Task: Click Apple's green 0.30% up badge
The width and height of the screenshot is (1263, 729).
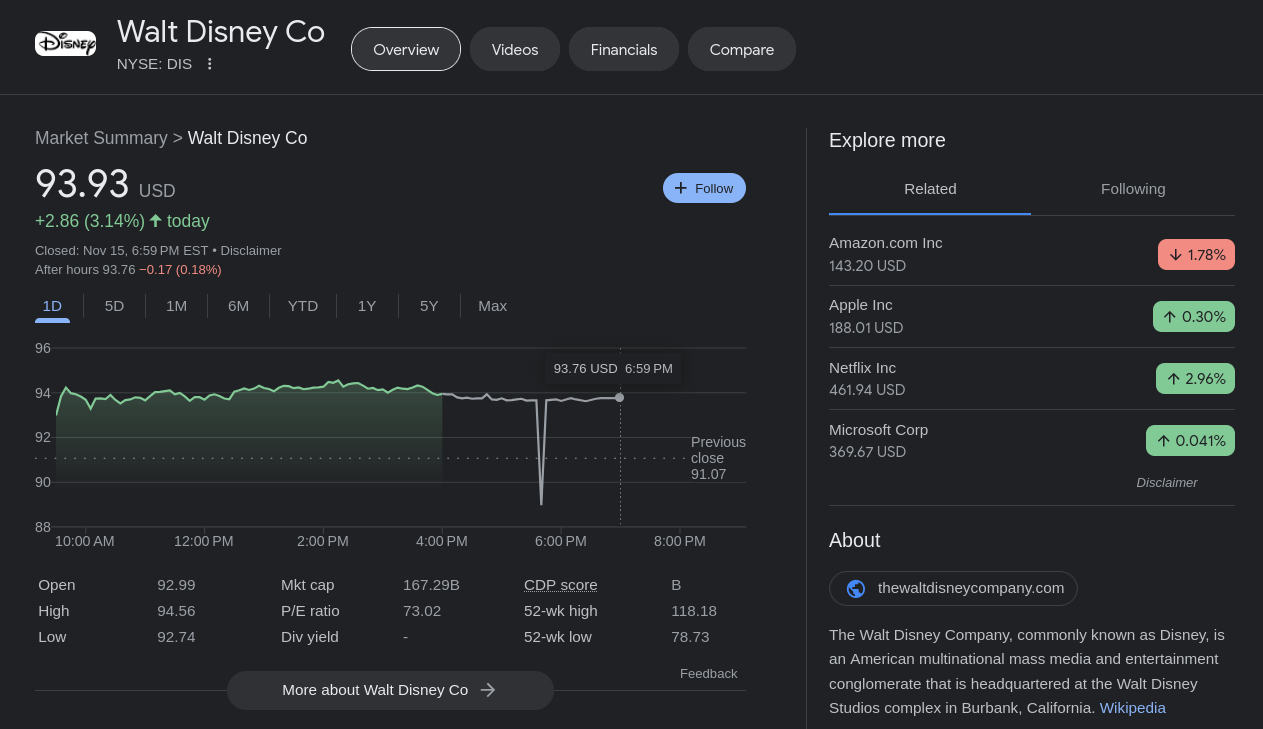Action: tap(1193, 317)
